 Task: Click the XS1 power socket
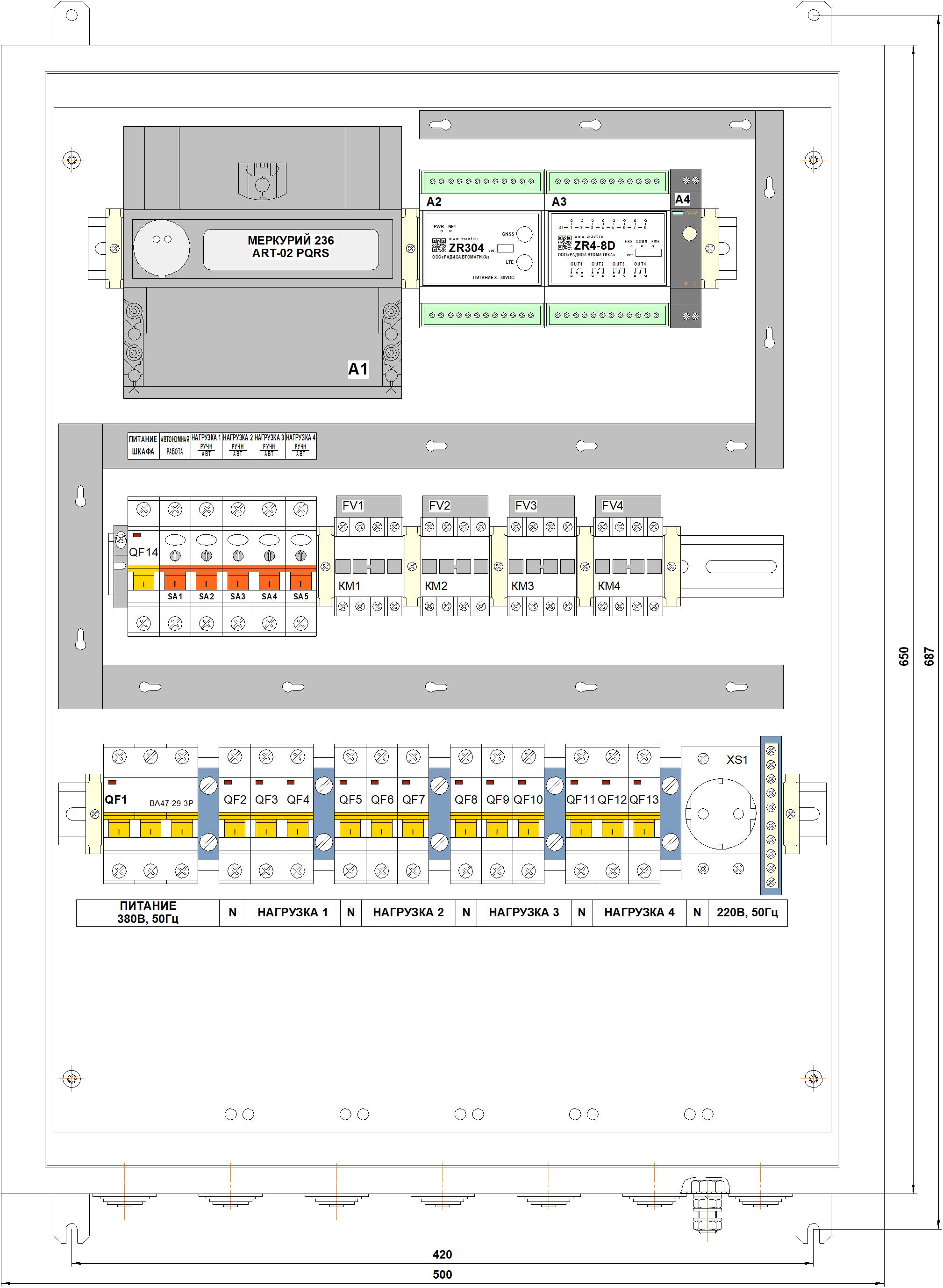[721, 813]
